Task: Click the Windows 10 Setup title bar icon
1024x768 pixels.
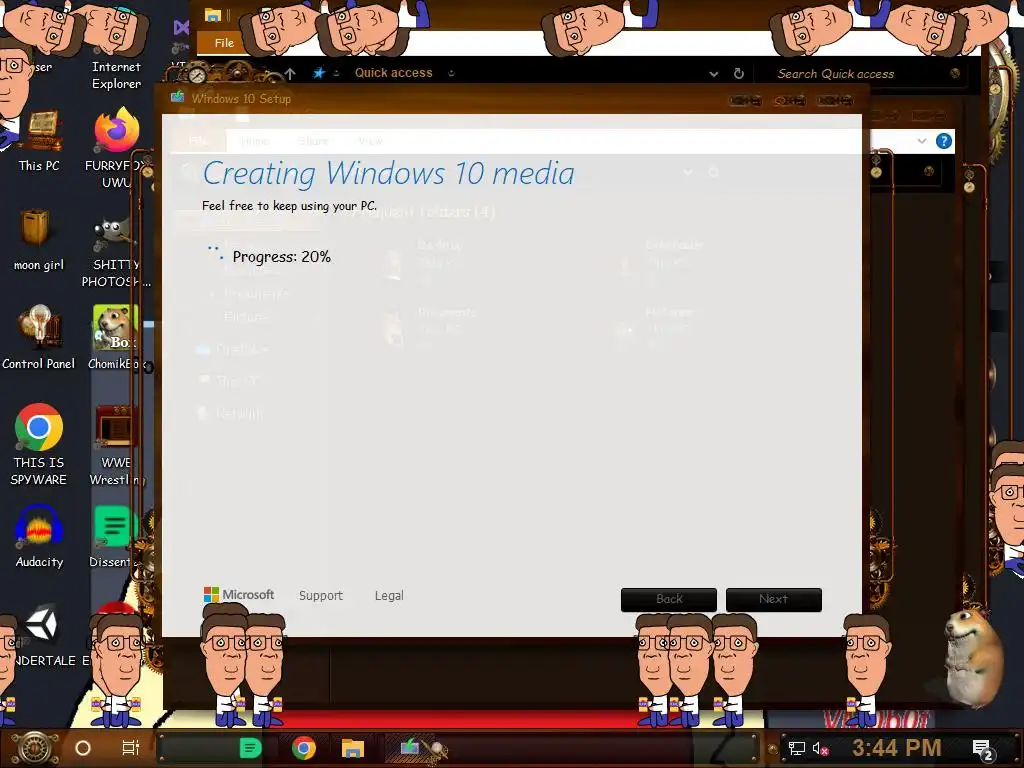Action: point(177,98)
